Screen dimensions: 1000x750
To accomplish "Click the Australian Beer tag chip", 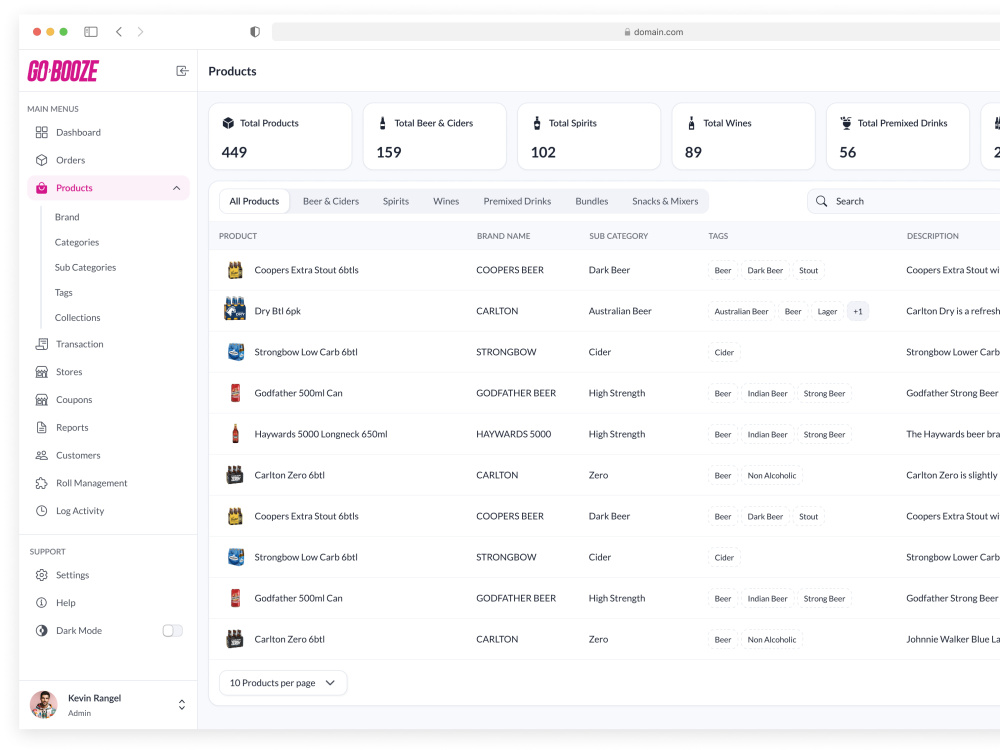I will [741, 312].
